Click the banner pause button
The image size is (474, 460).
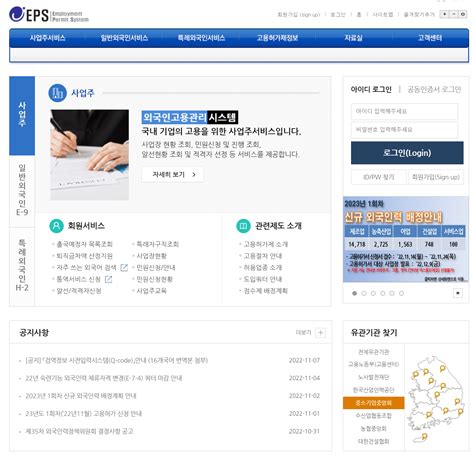[458, 293]
